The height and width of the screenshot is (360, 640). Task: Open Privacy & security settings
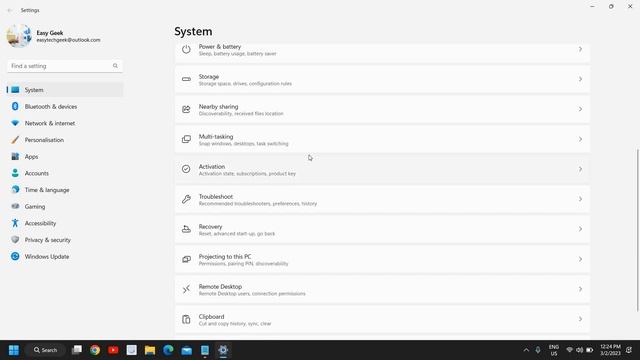[x=65, y=240]
